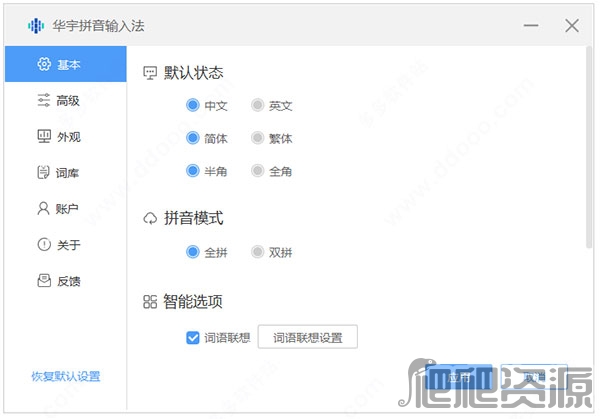This screenshot has width=600, height=419.
Task: Choose 繁体 traditional Chinese option
Action: pos(258,138)
